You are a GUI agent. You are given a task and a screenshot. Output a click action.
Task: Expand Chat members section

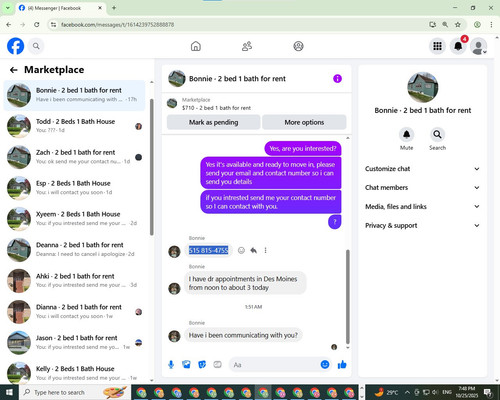pos(422,187)
